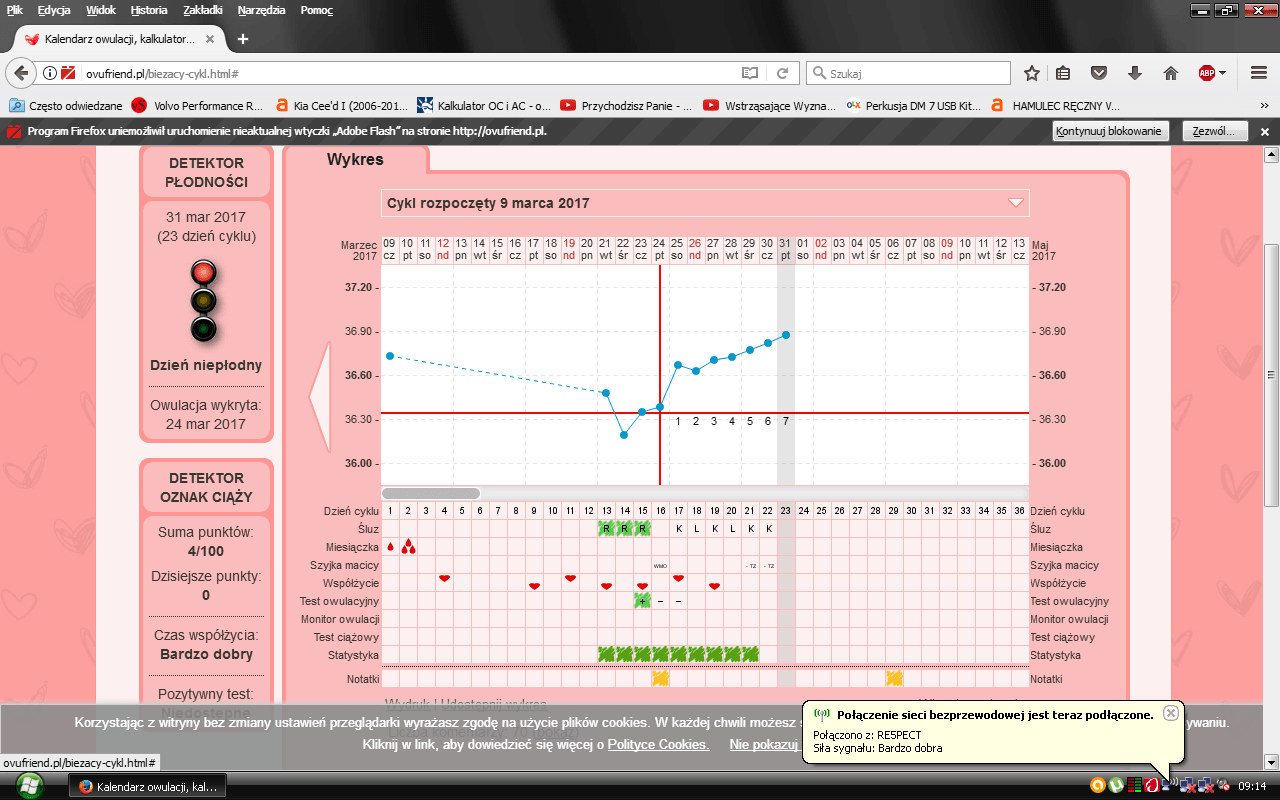Select the Wykres tab
The image size is (1280, 800).
pos(355,160)
